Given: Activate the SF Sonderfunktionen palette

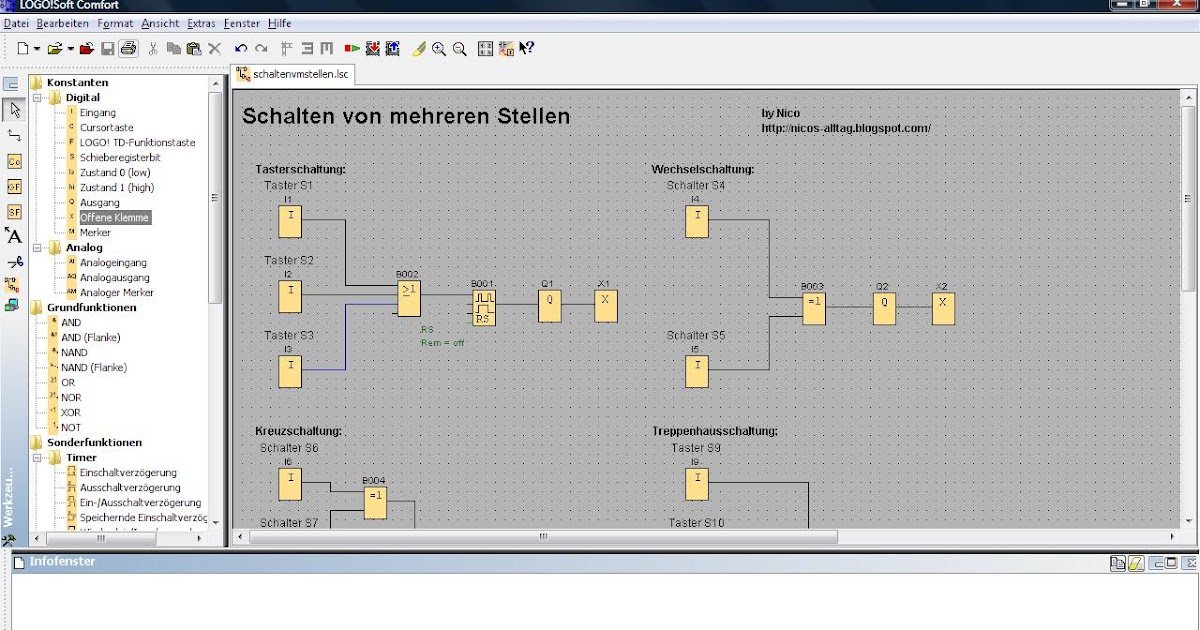Looking at the screenshot, I should (14, 211).
